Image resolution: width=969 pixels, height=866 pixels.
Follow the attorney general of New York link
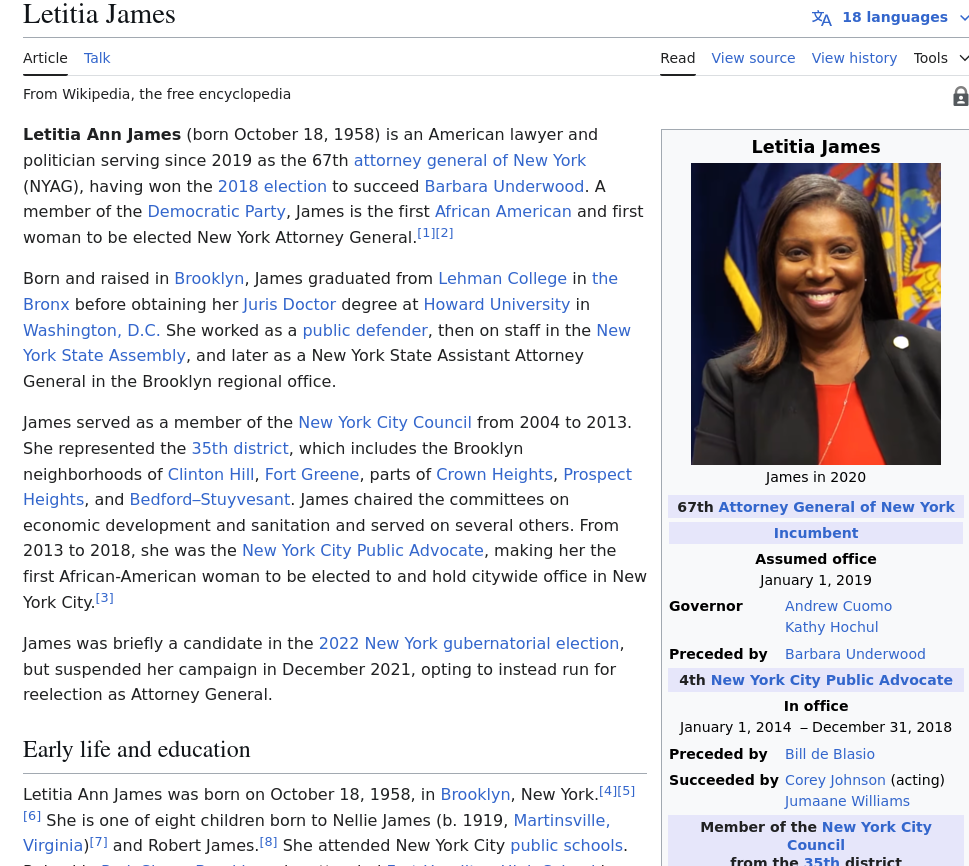click(x=470, y=161)
